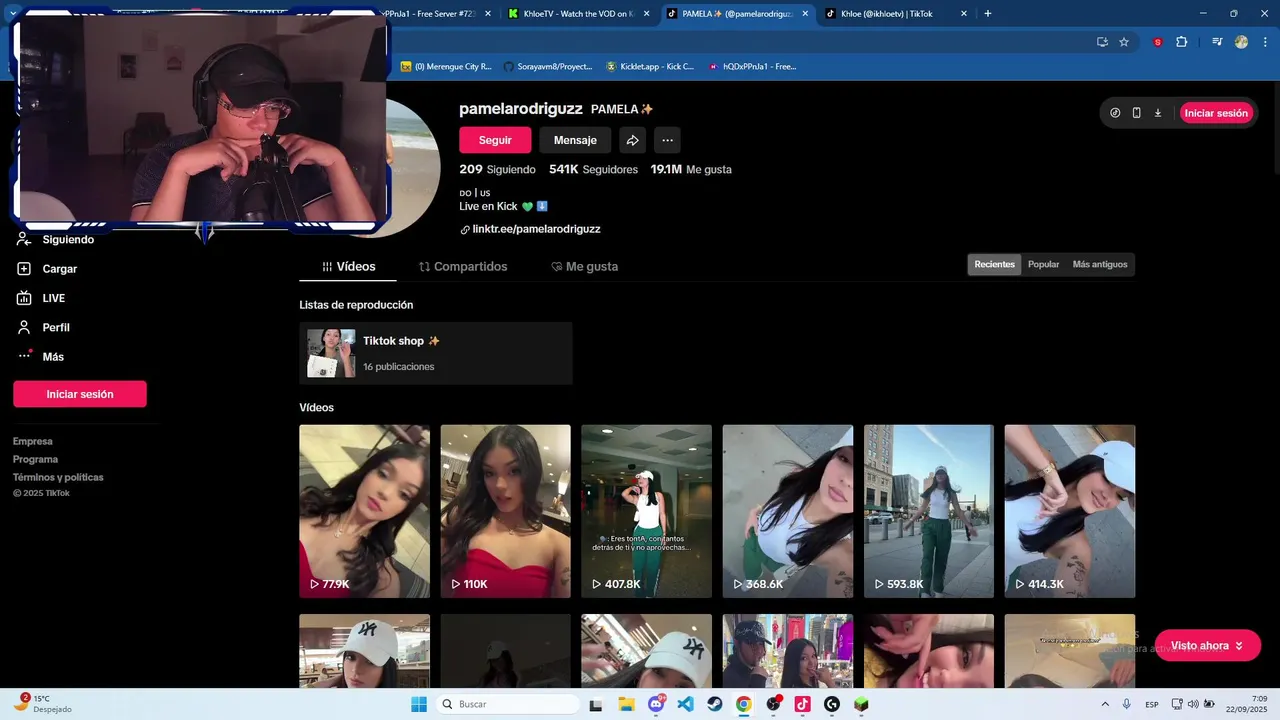Switch to the Me gusta tab
Viewport: 1280px width, 720px height.
coord(585,267)
